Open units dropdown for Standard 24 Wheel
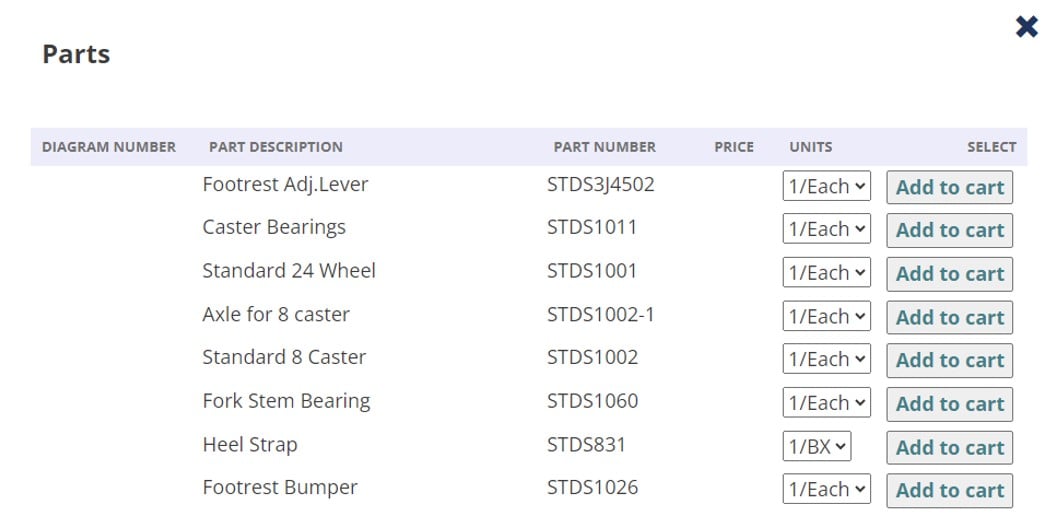This screenshot has width=1054, height=530. click(x=826, y=273)
